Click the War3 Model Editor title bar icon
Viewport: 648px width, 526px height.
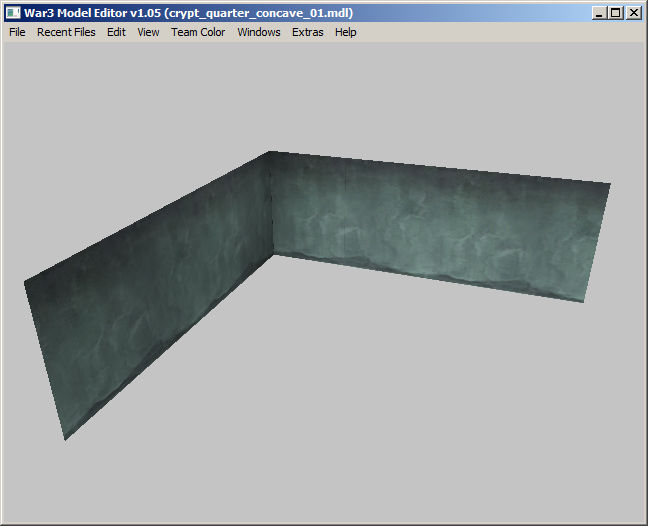pyautogui.click(x=13, y=13)
